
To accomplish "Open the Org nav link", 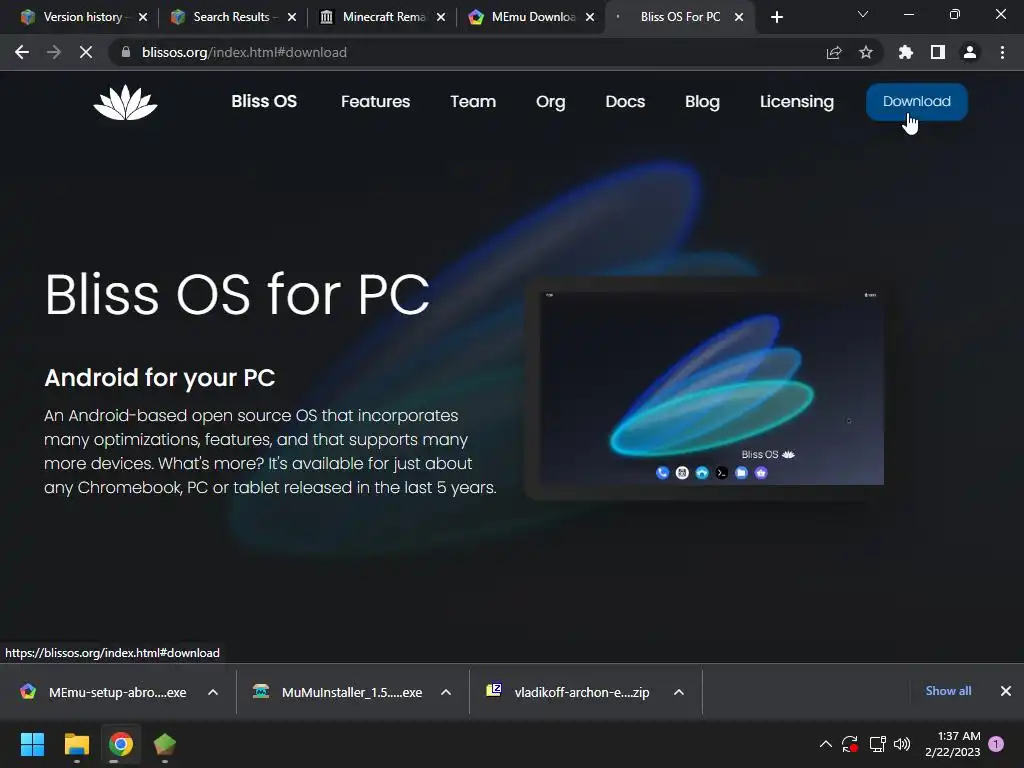I will (x=551, y=102).
